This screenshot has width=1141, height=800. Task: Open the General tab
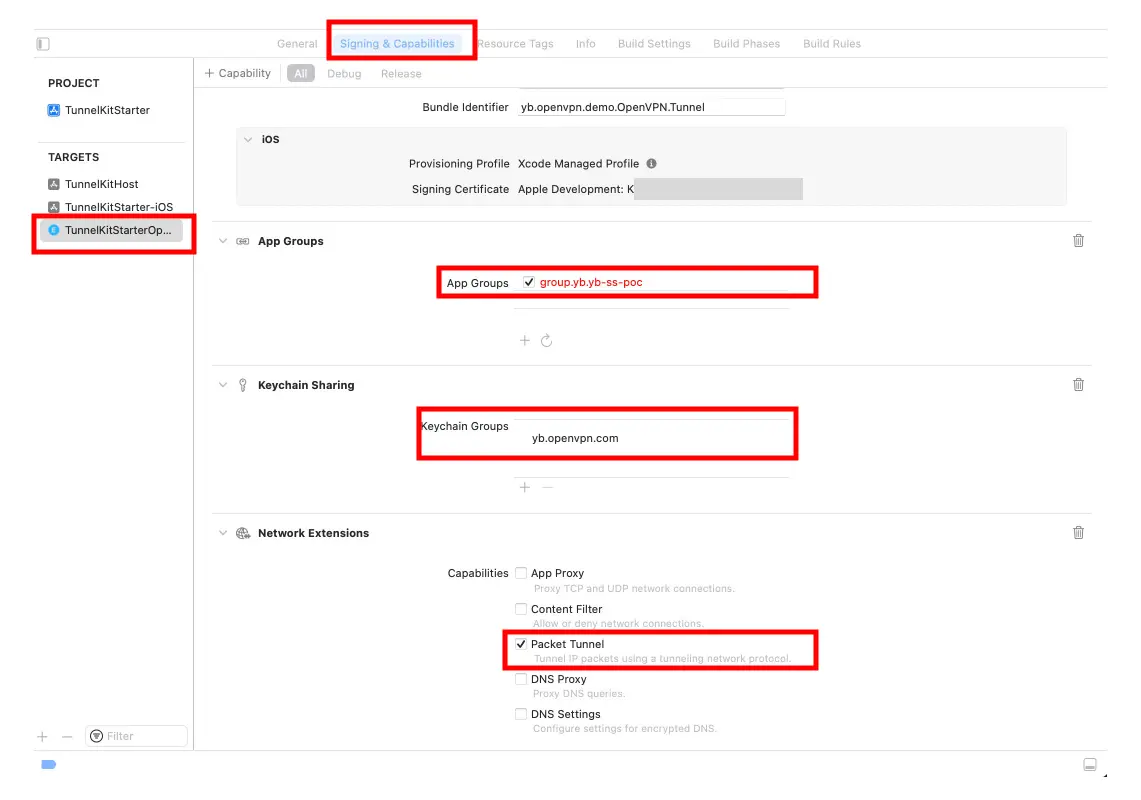point(297,44)
